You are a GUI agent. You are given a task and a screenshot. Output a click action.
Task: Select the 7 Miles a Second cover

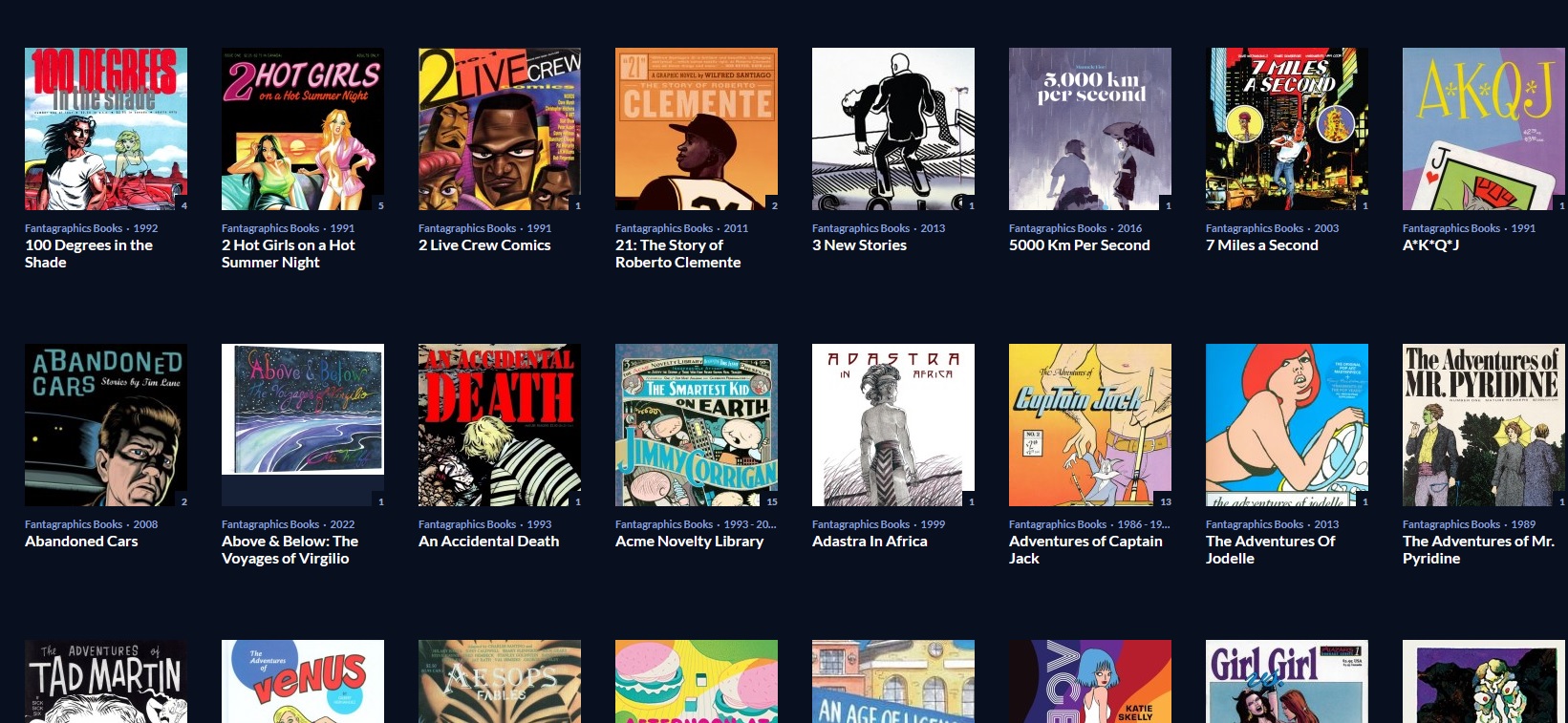1287,129
